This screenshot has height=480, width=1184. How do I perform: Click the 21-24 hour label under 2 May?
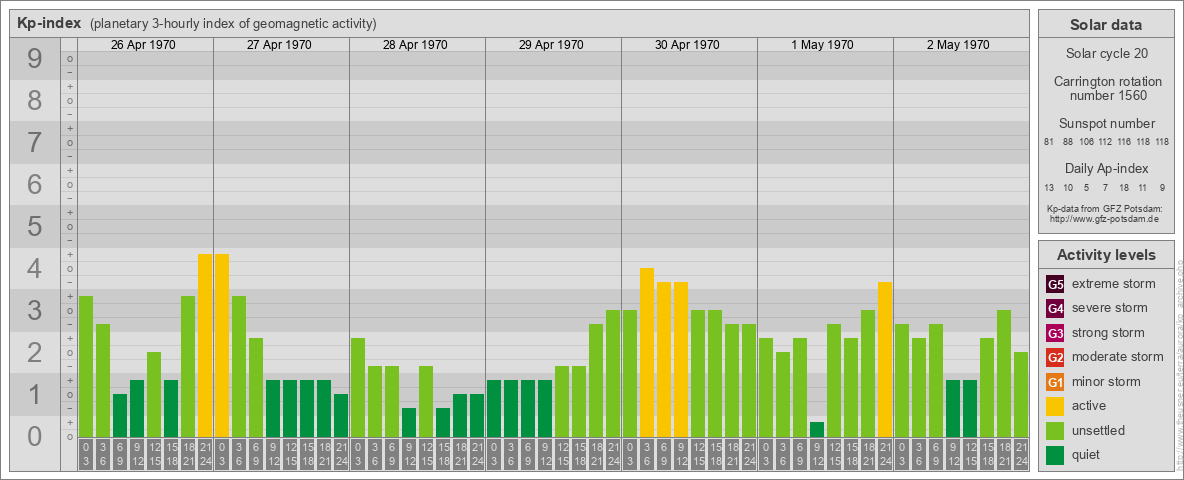click(x=1021, y=455)
